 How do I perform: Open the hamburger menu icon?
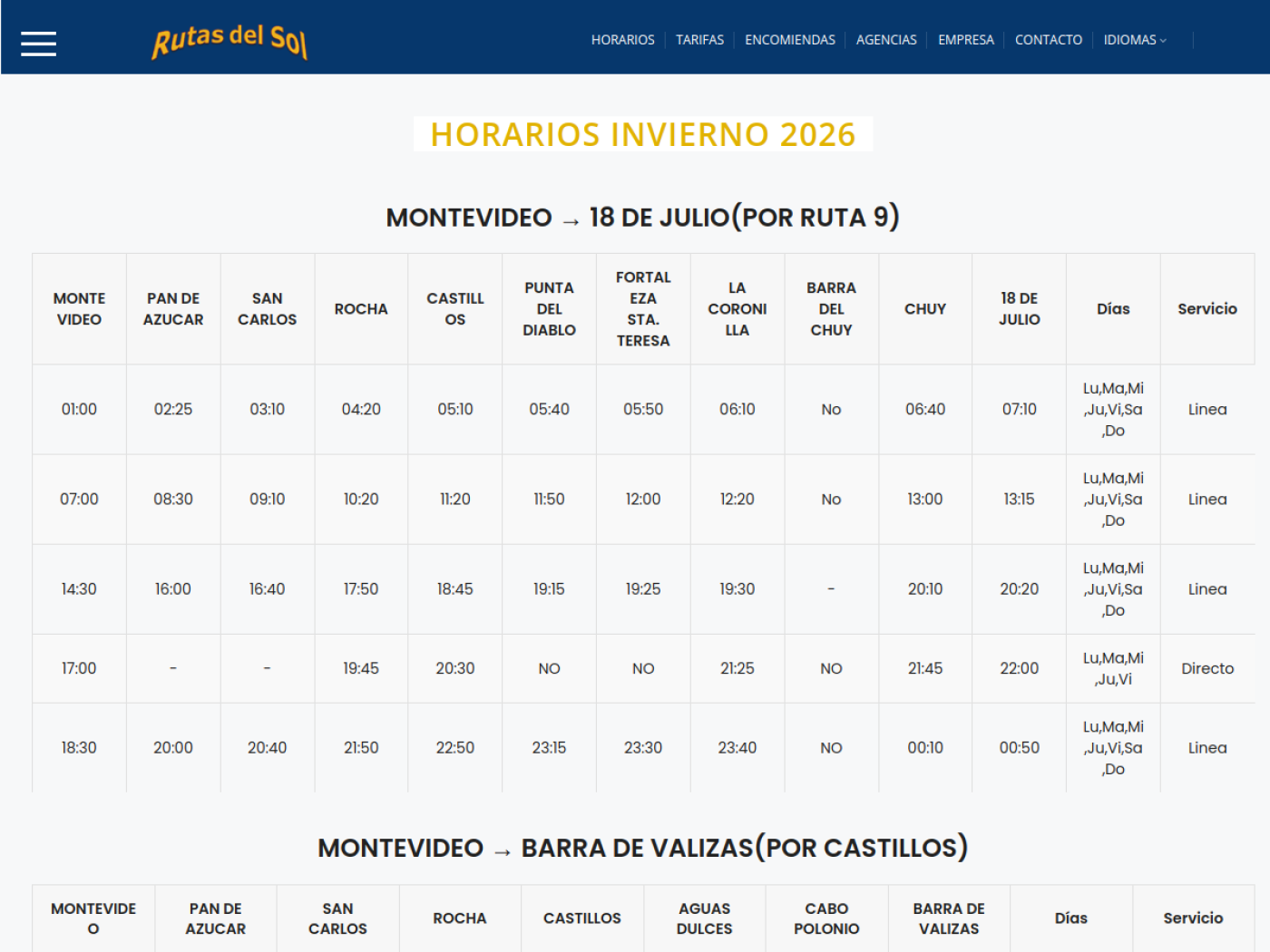point(38,44)
